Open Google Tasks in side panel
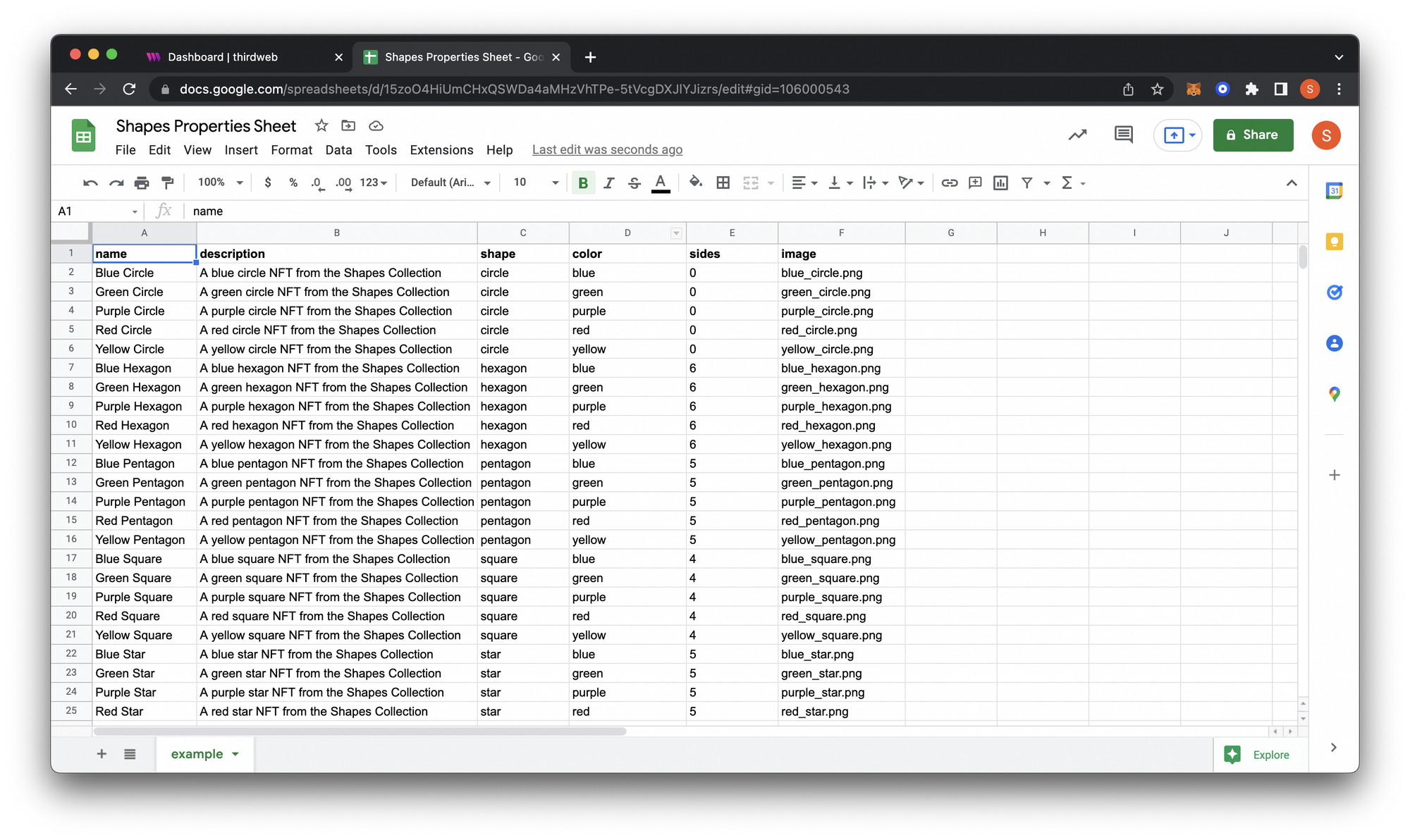1410x840 pixels. tap(1334, 292)
